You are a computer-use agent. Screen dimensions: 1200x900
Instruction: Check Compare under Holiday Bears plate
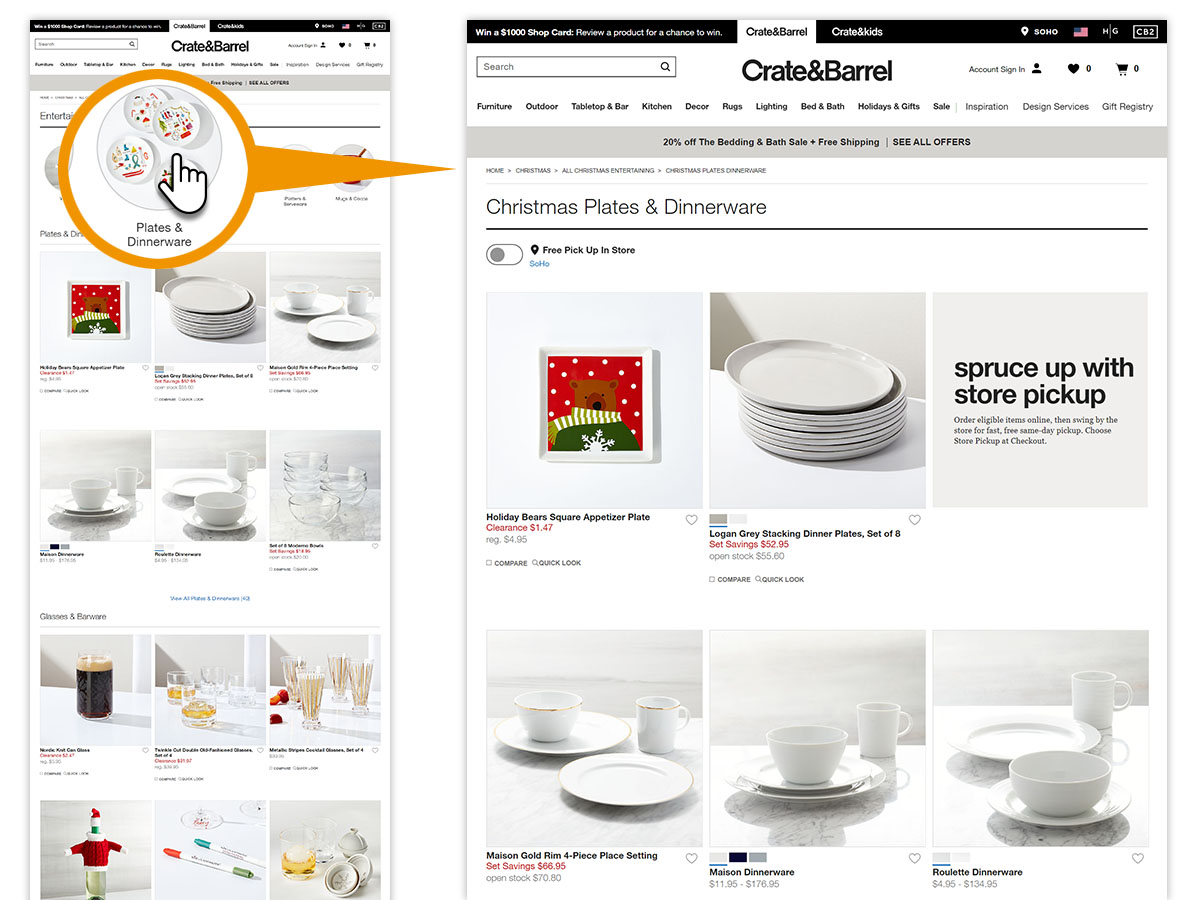pyautogui.click(x=489, y=563)
